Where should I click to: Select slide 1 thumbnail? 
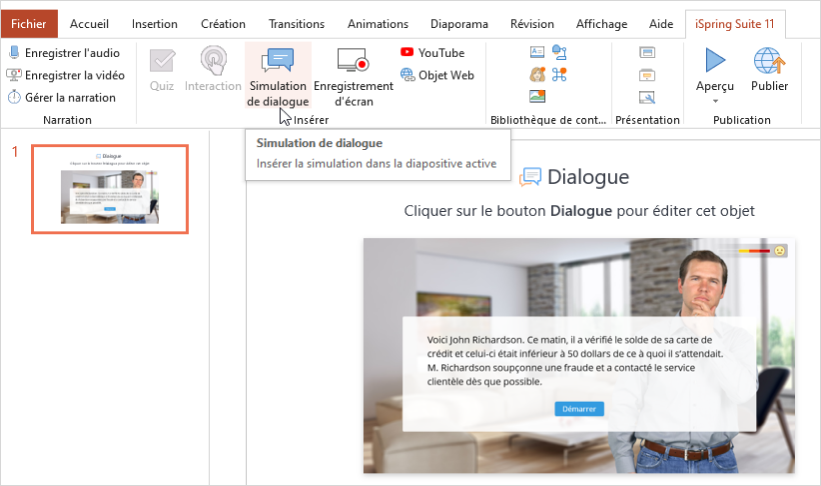[110, 189]
